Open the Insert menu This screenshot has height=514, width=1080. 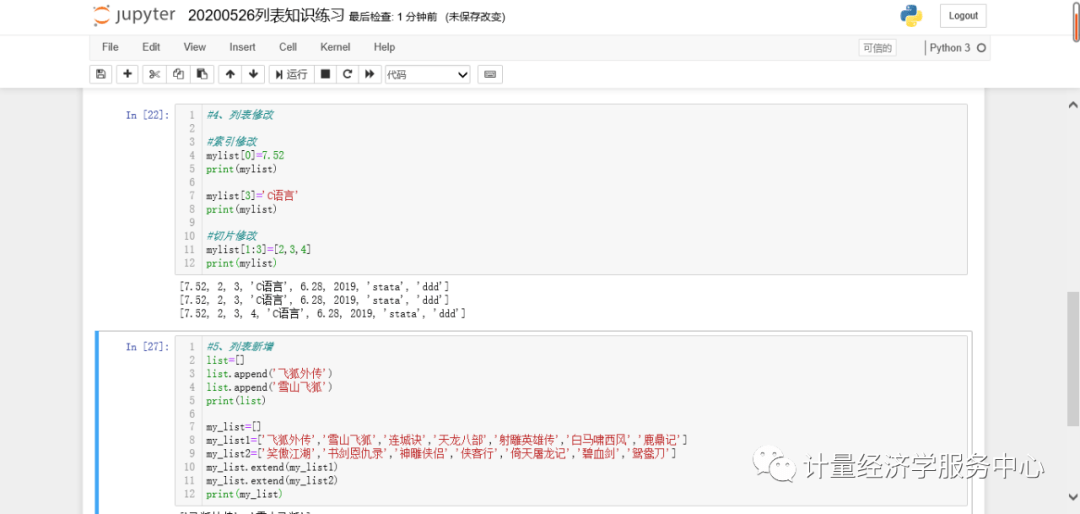[242, 47]
